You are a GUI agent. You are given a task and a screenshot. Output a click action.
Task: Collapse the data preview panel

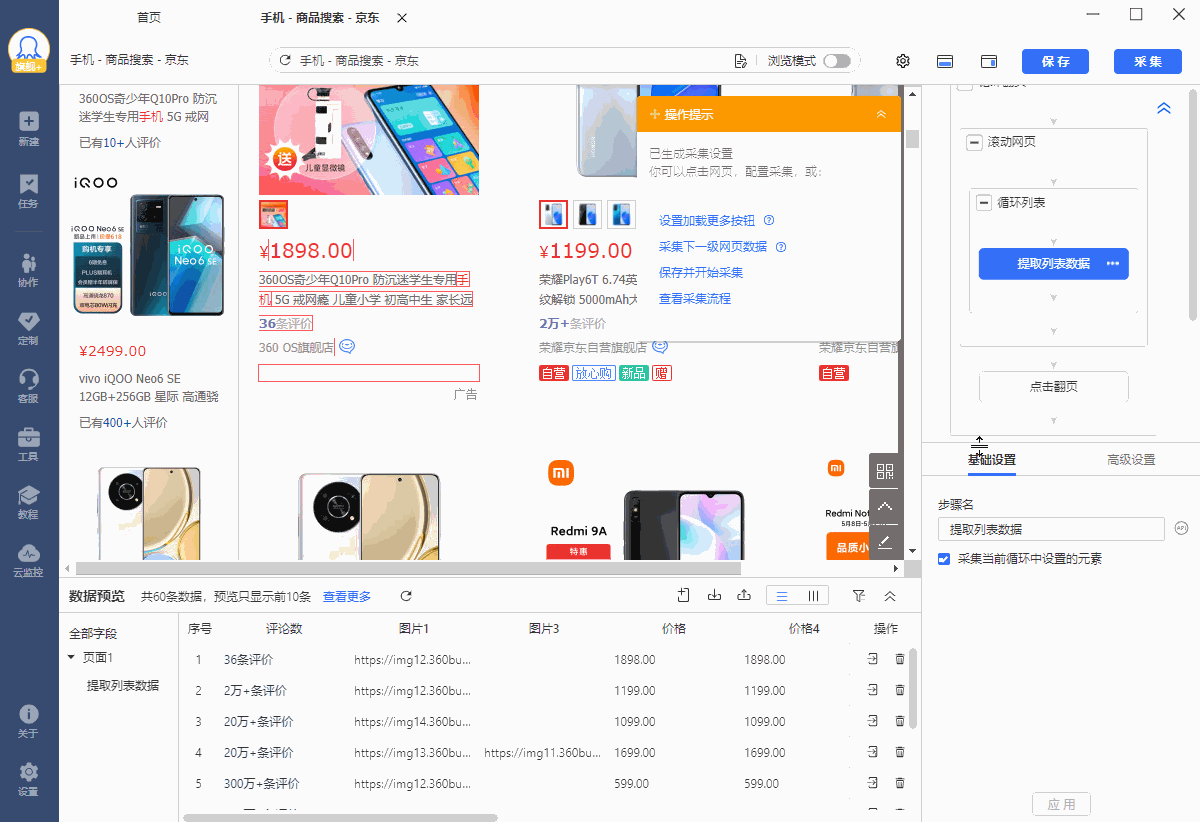coord(890,596)
